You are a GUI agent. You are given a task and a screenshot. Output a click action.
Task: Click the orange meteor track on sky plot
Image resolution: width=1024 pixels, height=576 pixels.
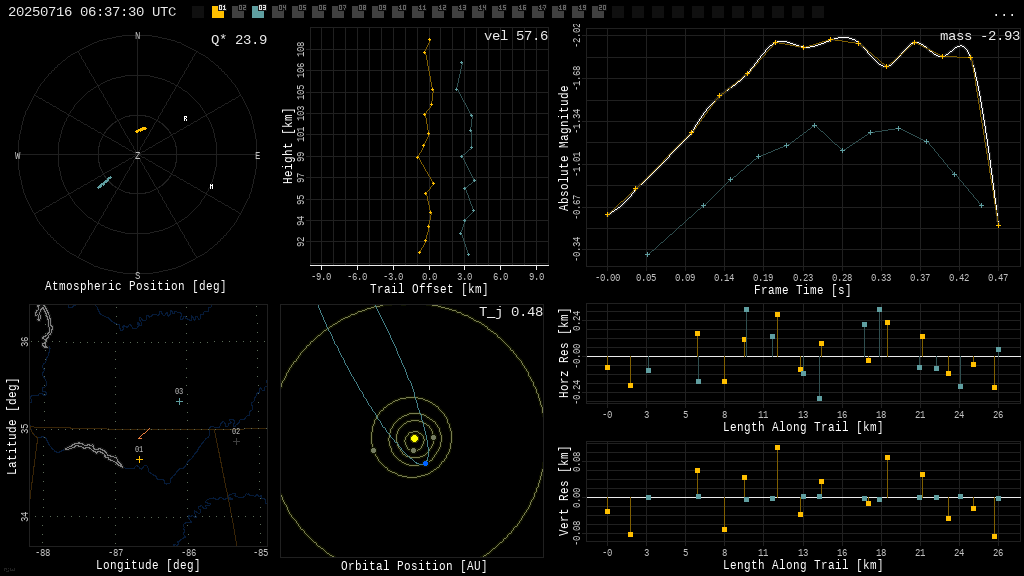tap(141, 130)
